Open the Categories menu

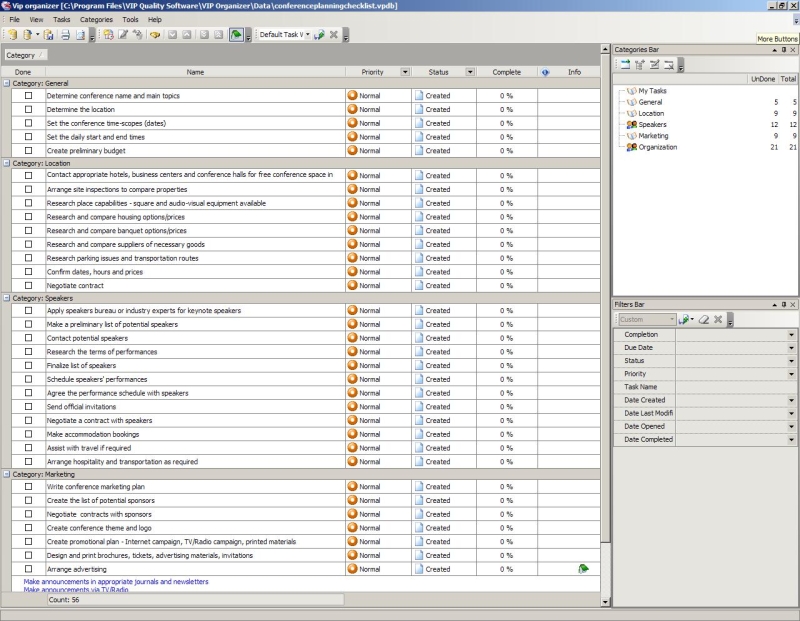(x=96, y=19)
